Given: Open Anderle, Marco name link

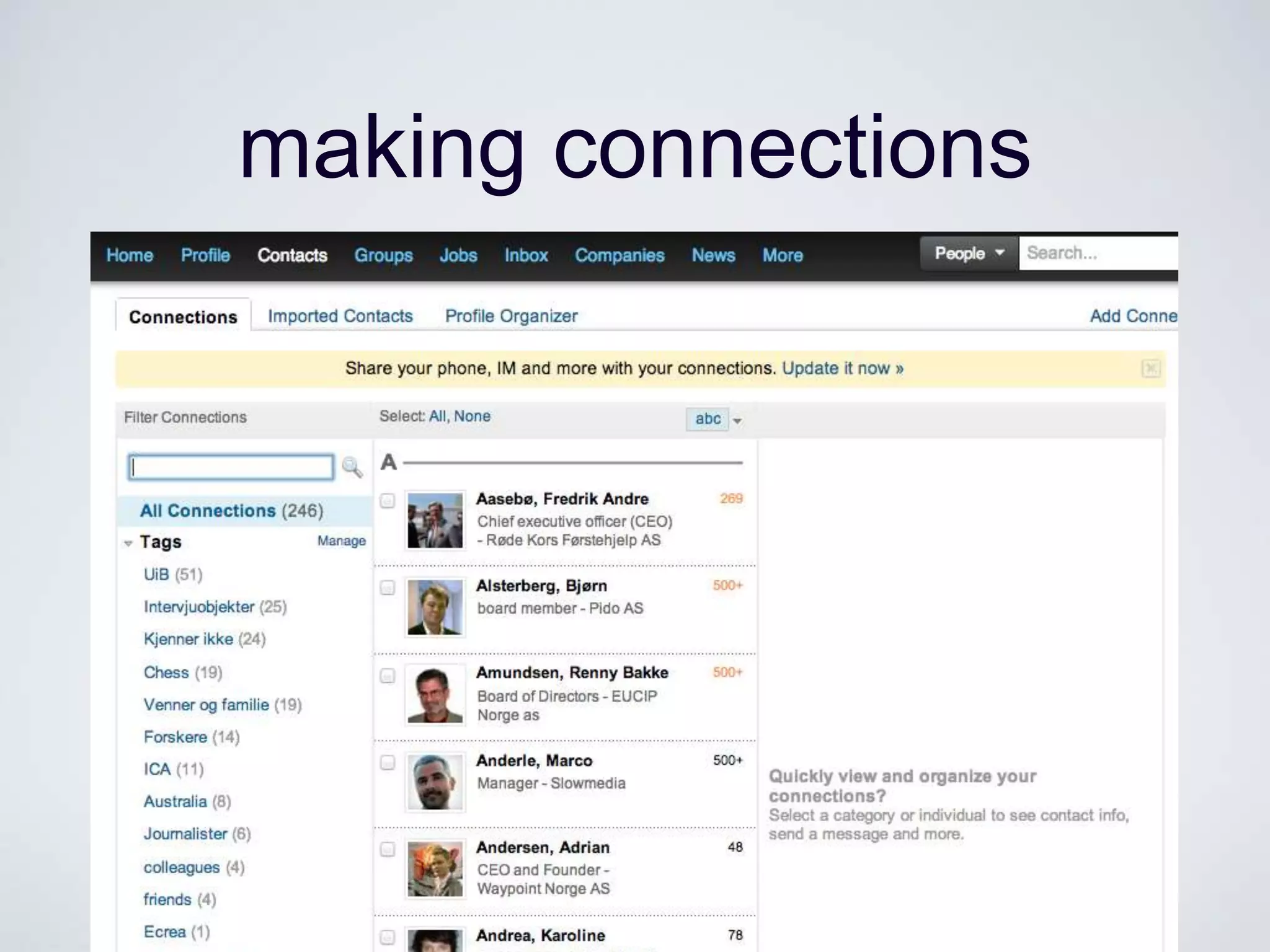Looking at the screenshot, I should 534,760.
